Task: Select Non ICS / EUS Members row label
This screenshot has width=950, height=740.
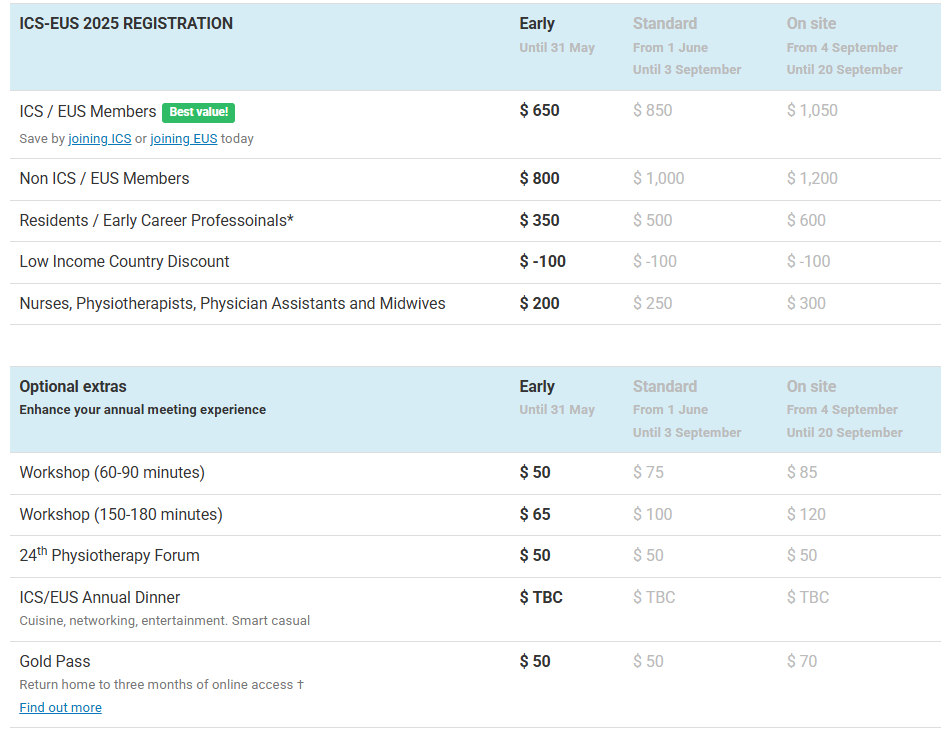Action: [104, 179]
